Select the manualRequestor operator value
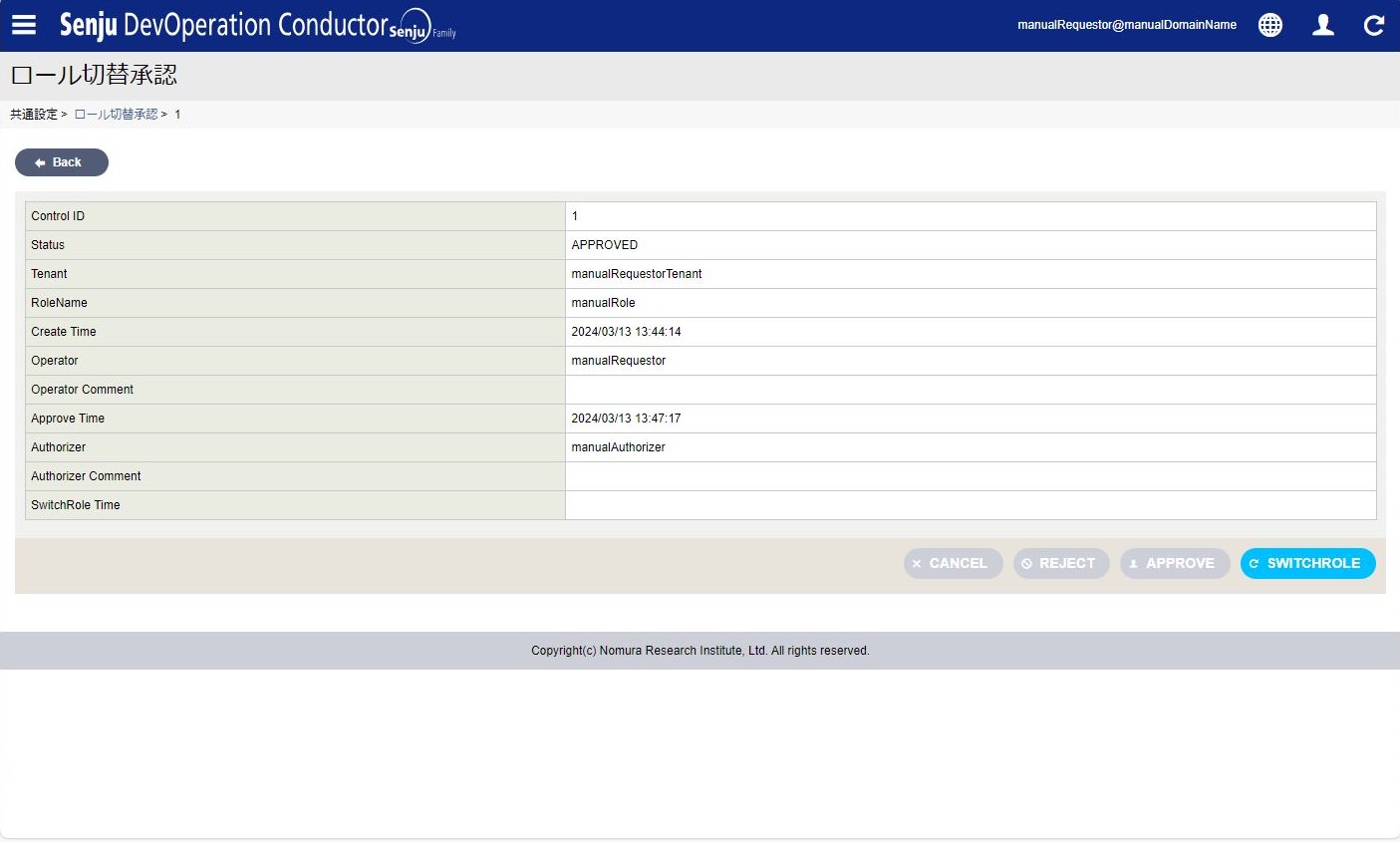The width and height of the screenshot is (1400, 842). [619, 361]
